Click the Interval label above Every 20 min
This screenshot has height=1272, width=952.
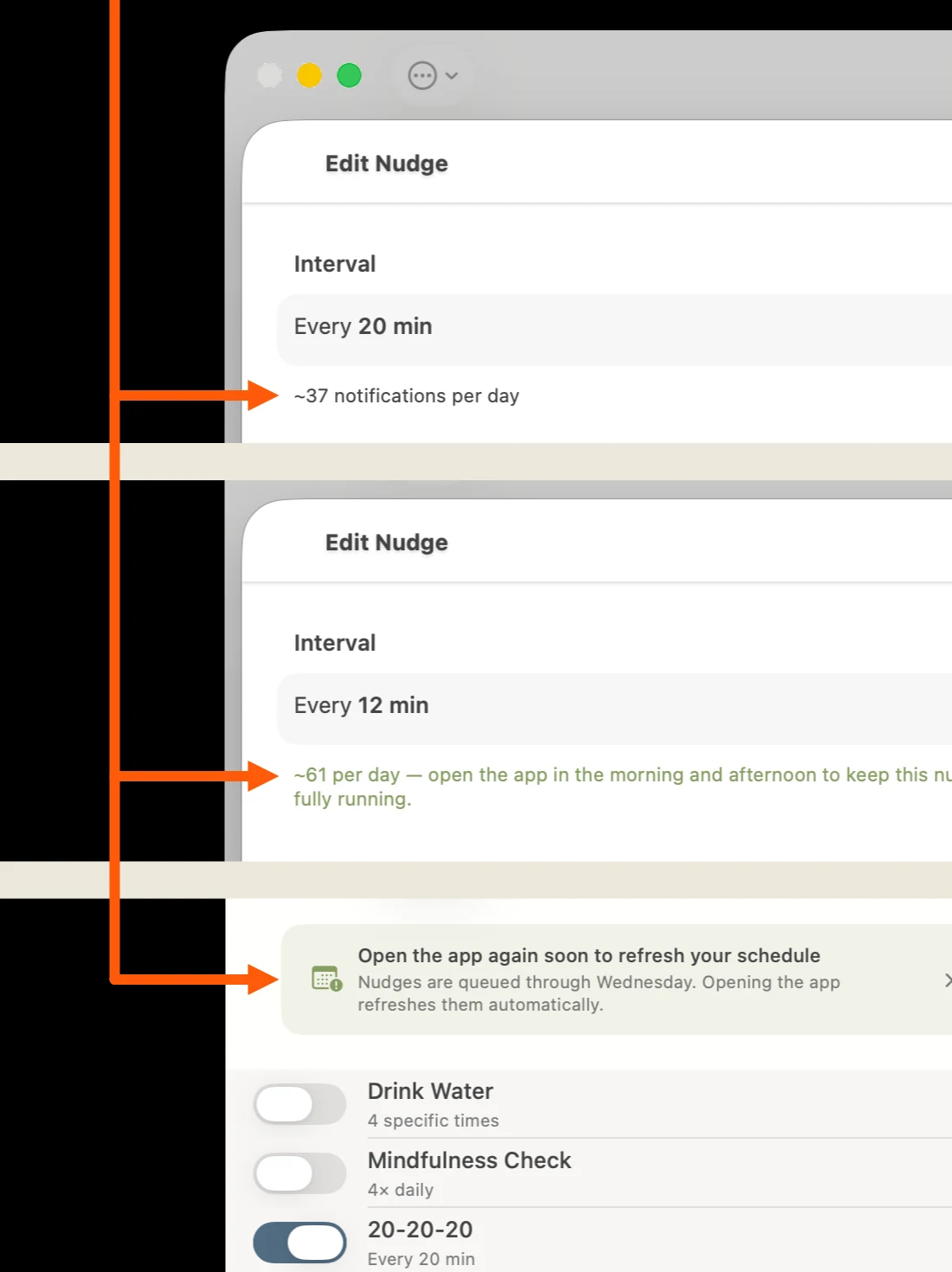(x=335, y=264)
